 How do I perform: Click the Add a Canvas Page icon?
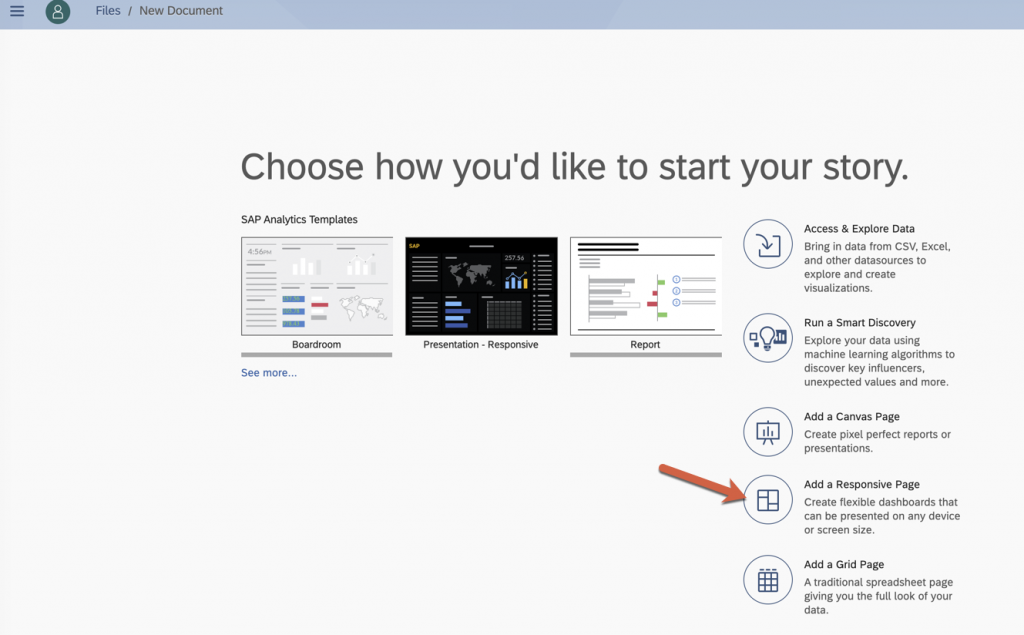pos(767,432)
